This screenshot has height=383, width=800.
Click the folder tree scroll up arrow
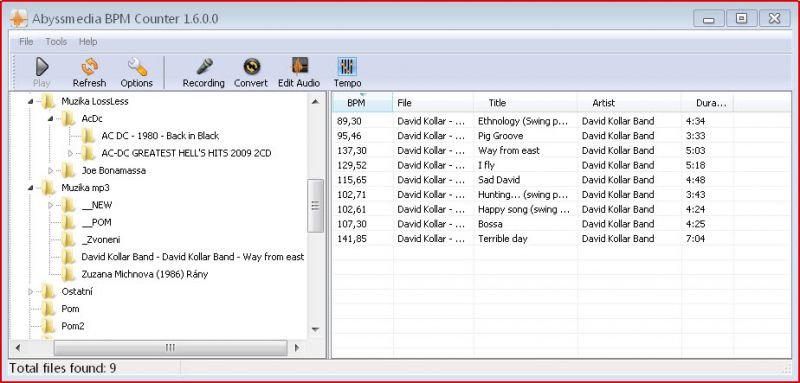point(315,101)
